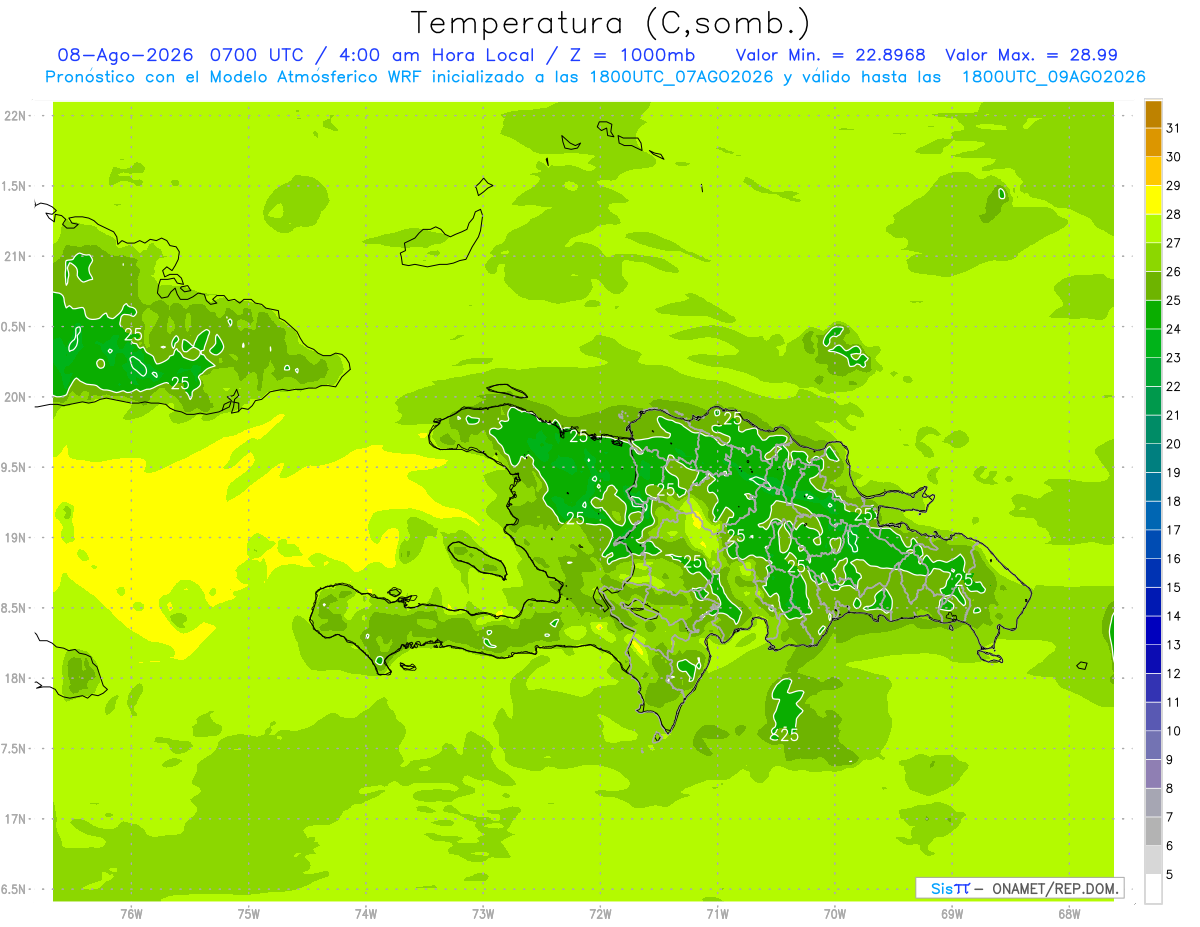Screen dimensions: 1200x927
Task: Click the colorbar label '5'
Action: pos(1169,875)
